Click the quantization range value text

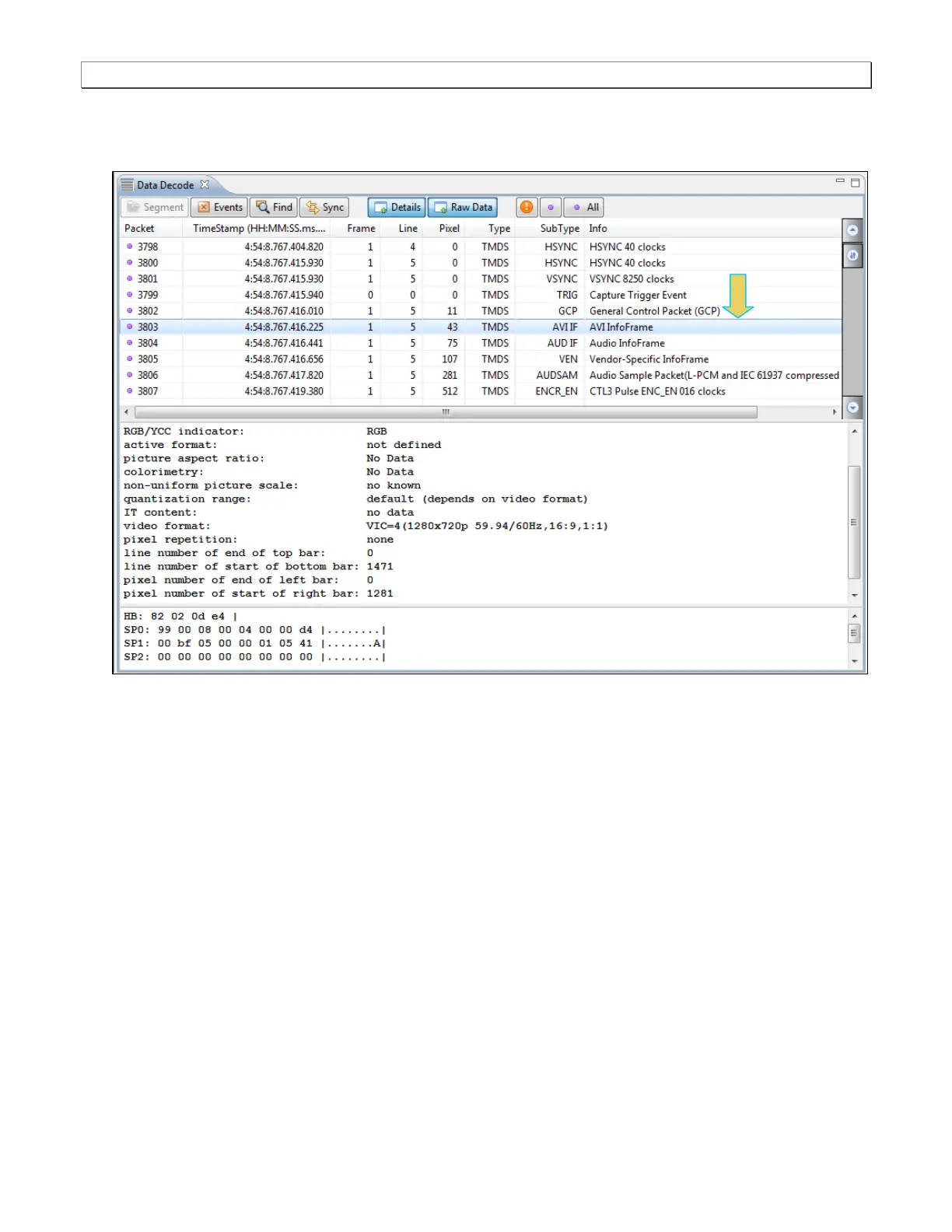(x=477, y=499)
